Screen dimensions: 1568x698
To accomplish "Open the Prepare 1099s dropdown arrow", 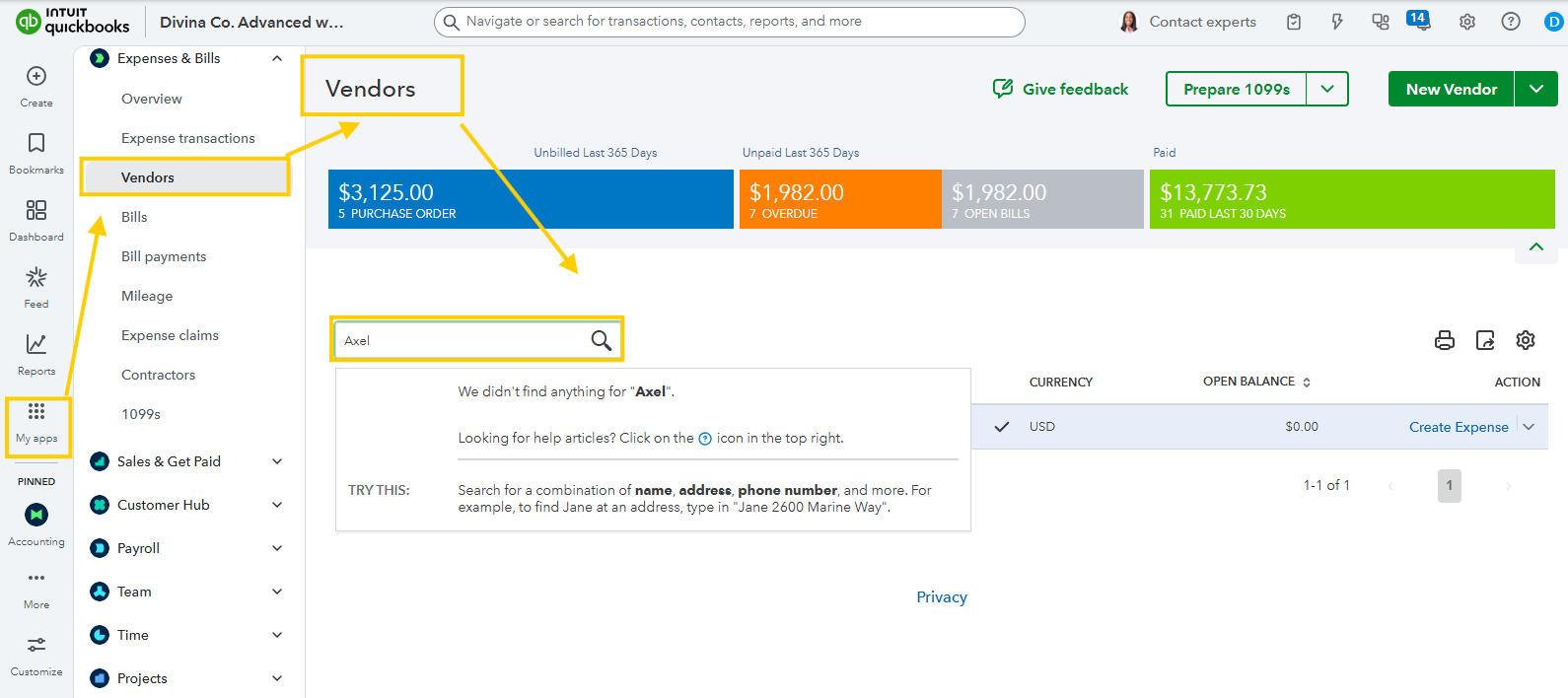I will click(x=1327, y=89).
